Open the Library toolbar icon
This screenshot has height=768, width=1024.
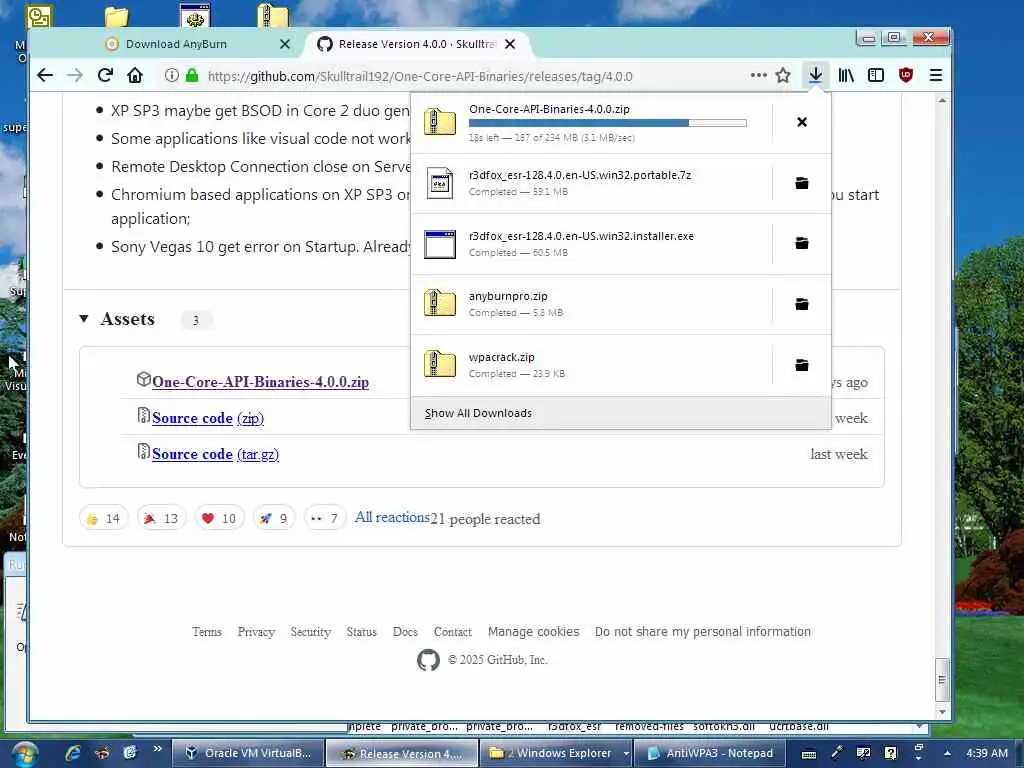[x=846, y=76]
